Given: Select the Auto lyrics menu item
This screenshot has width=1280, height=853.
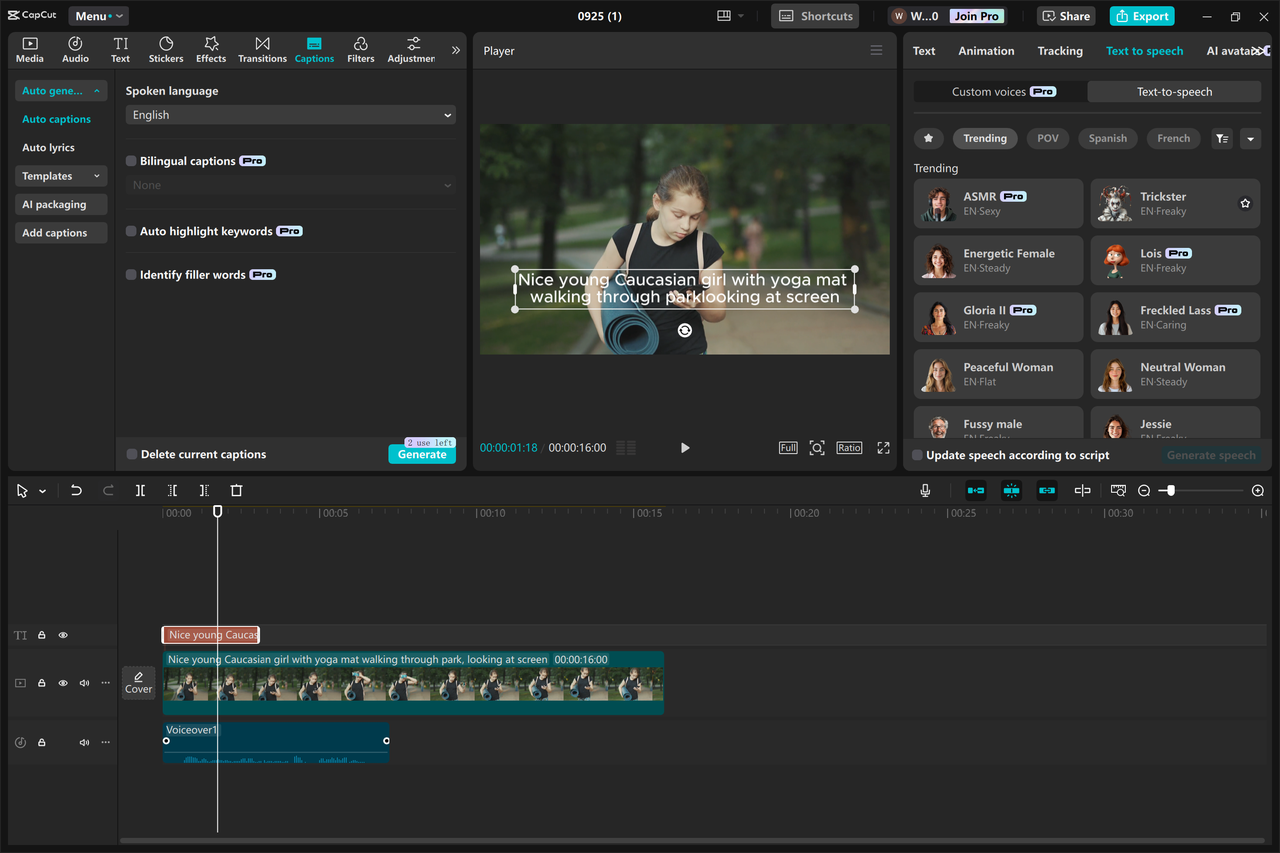Looking at the screenshot, I should tap(49, 147).
